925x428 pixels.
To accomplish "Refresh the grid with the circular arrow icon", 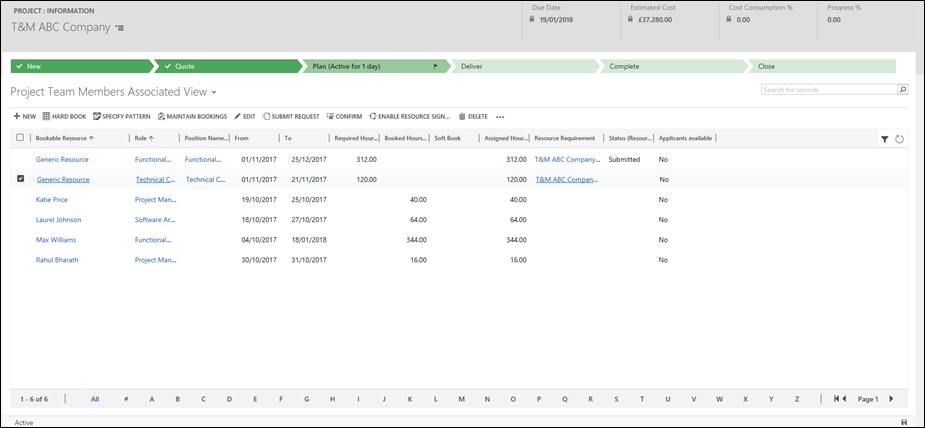I will coord(899,139).
